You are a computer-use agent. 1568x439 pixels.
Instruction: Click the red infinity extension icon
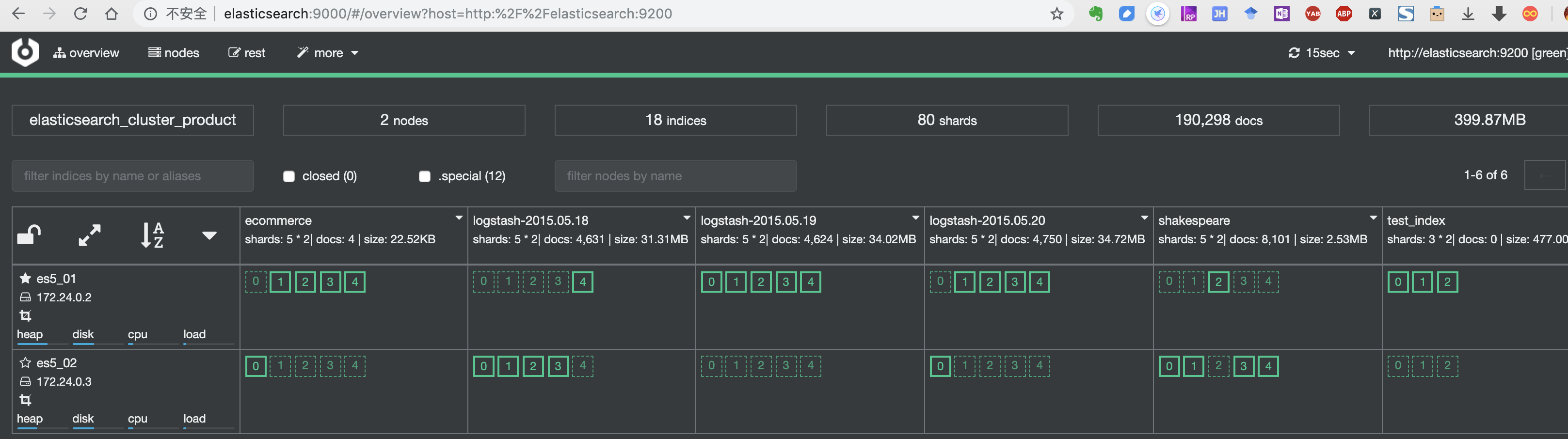click(x=1530, y=14)
